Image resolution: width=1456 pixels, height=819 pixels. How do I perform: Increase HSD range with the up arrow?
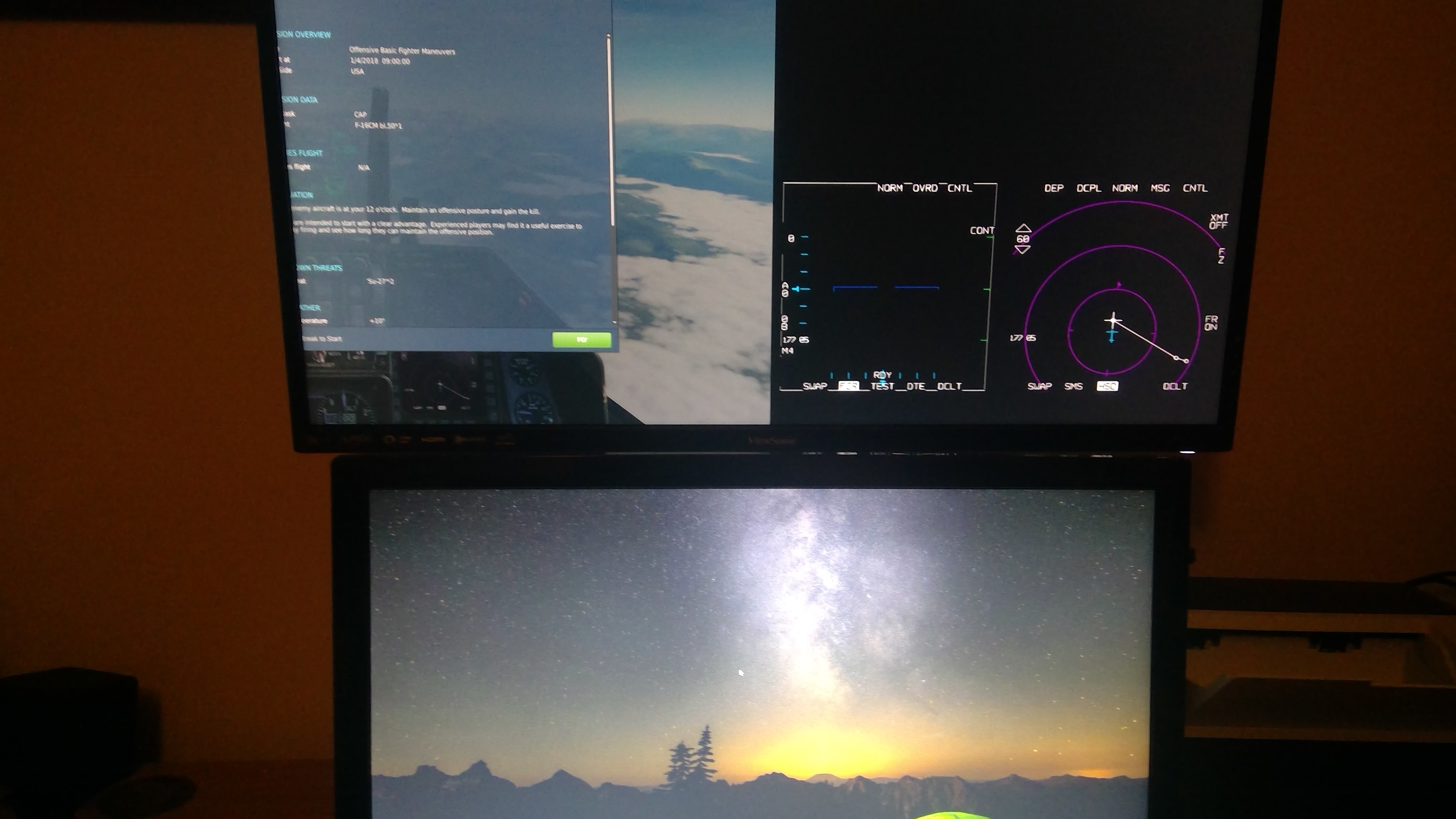point(1024,228)
